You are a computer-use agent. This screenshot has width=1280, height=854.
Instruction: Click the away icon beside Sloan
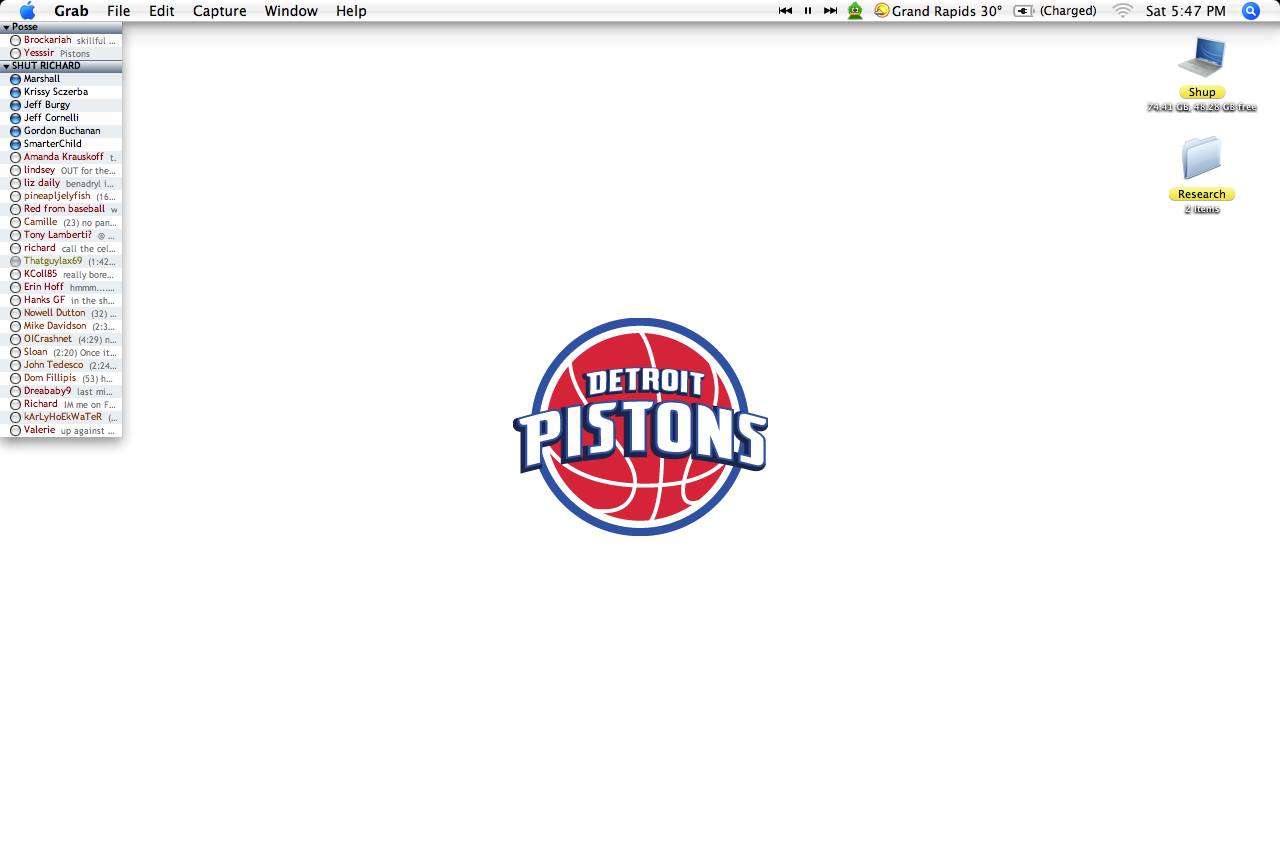pyautogui.click(x=15, y=352)
